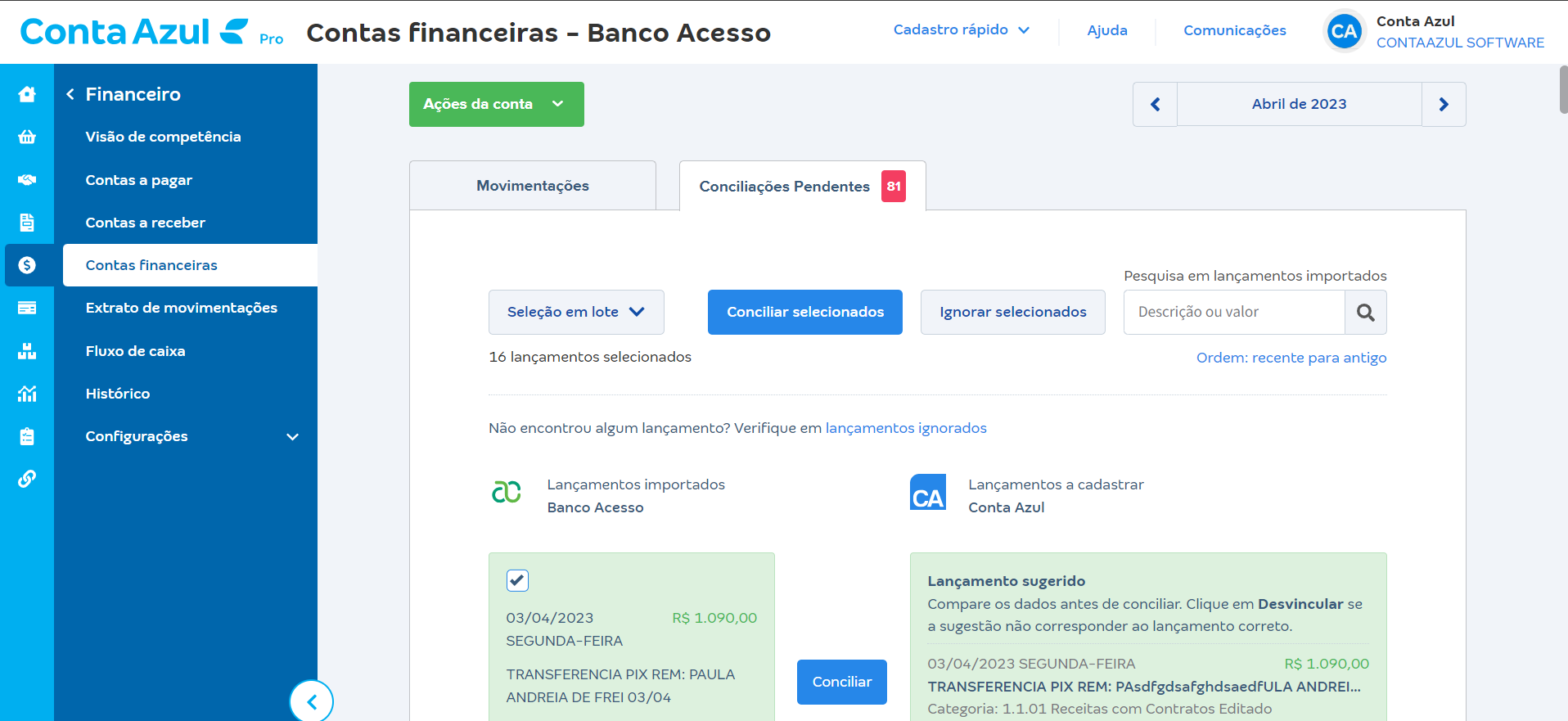This screenshot has height=721, width=1568.
Task: Select Contas financeiras menu item
Action: [190, 265]
